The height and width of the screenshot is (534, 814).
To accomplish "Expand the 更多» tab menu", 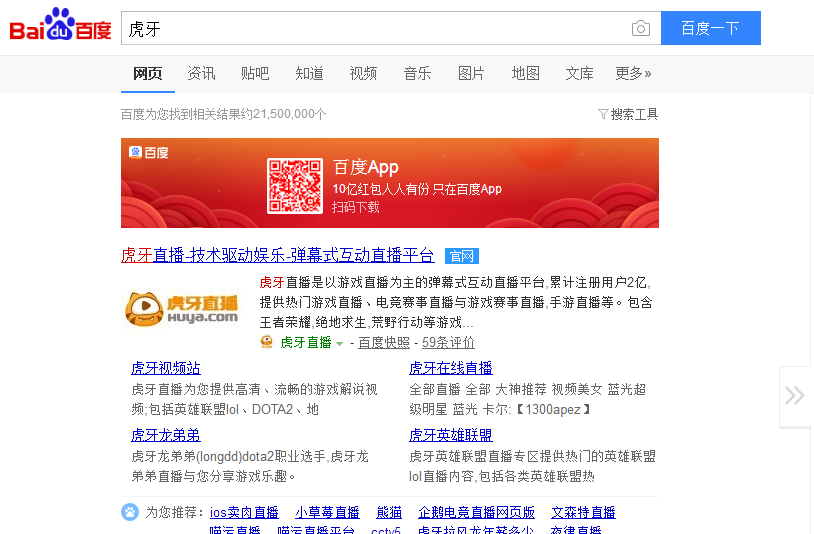I will (x=633, y=74).
